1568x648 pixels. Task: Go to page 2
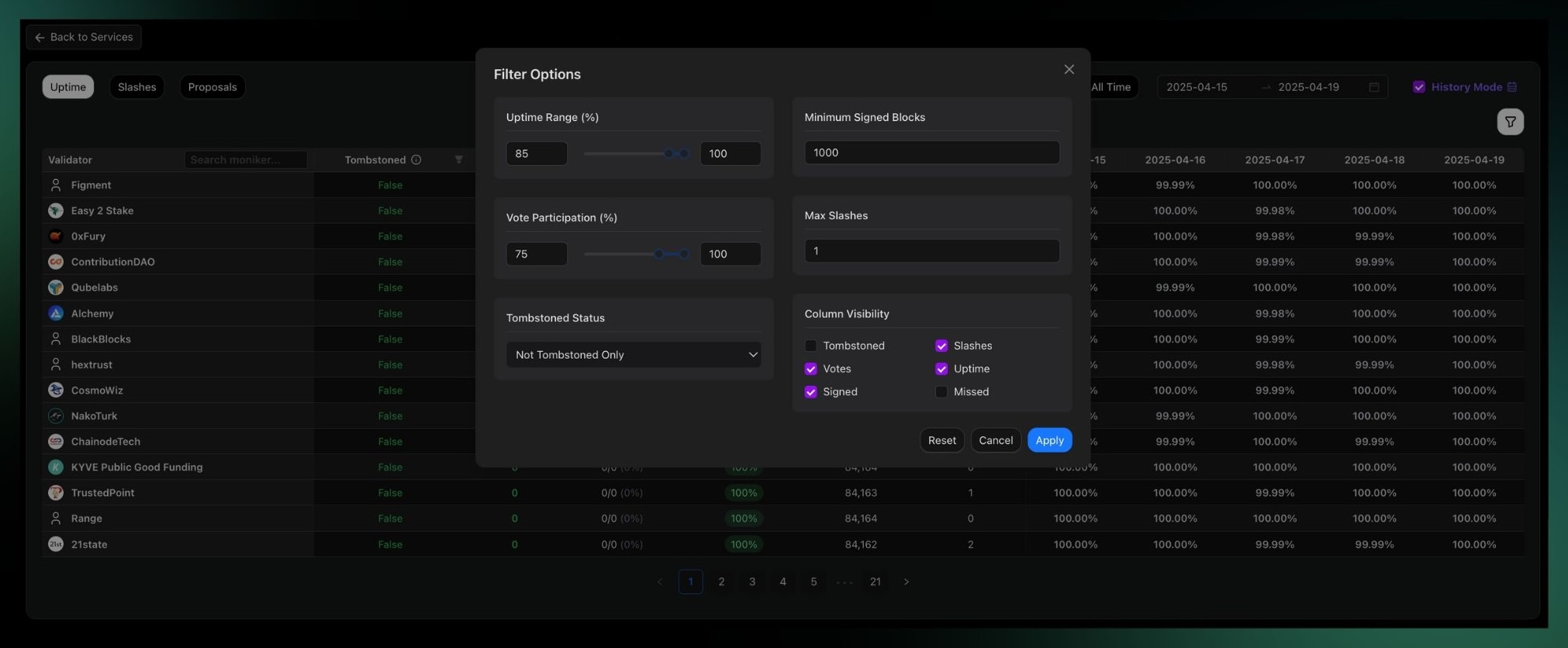(721, 581)
